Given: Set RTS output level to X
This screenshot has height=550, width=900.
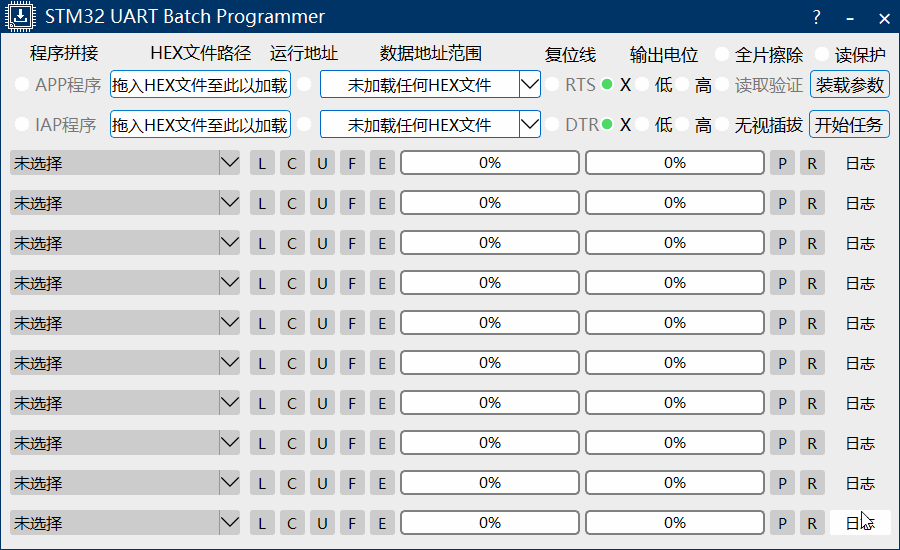Looking at the screenshot, I should [x=607, y=84].
